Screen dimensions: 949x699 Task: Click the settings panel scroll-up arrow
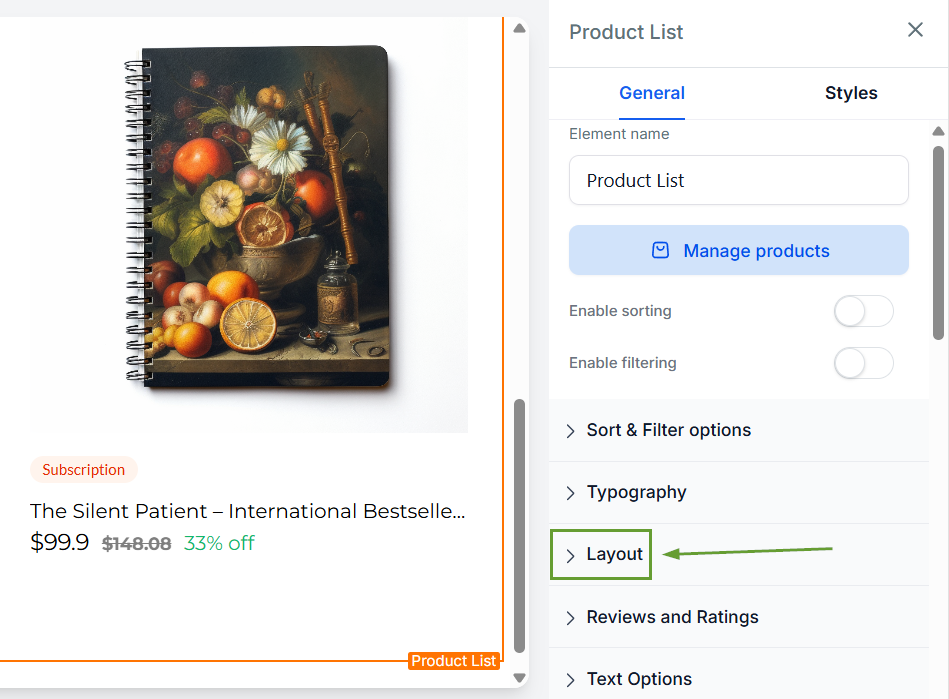click(x=938, y=131)
